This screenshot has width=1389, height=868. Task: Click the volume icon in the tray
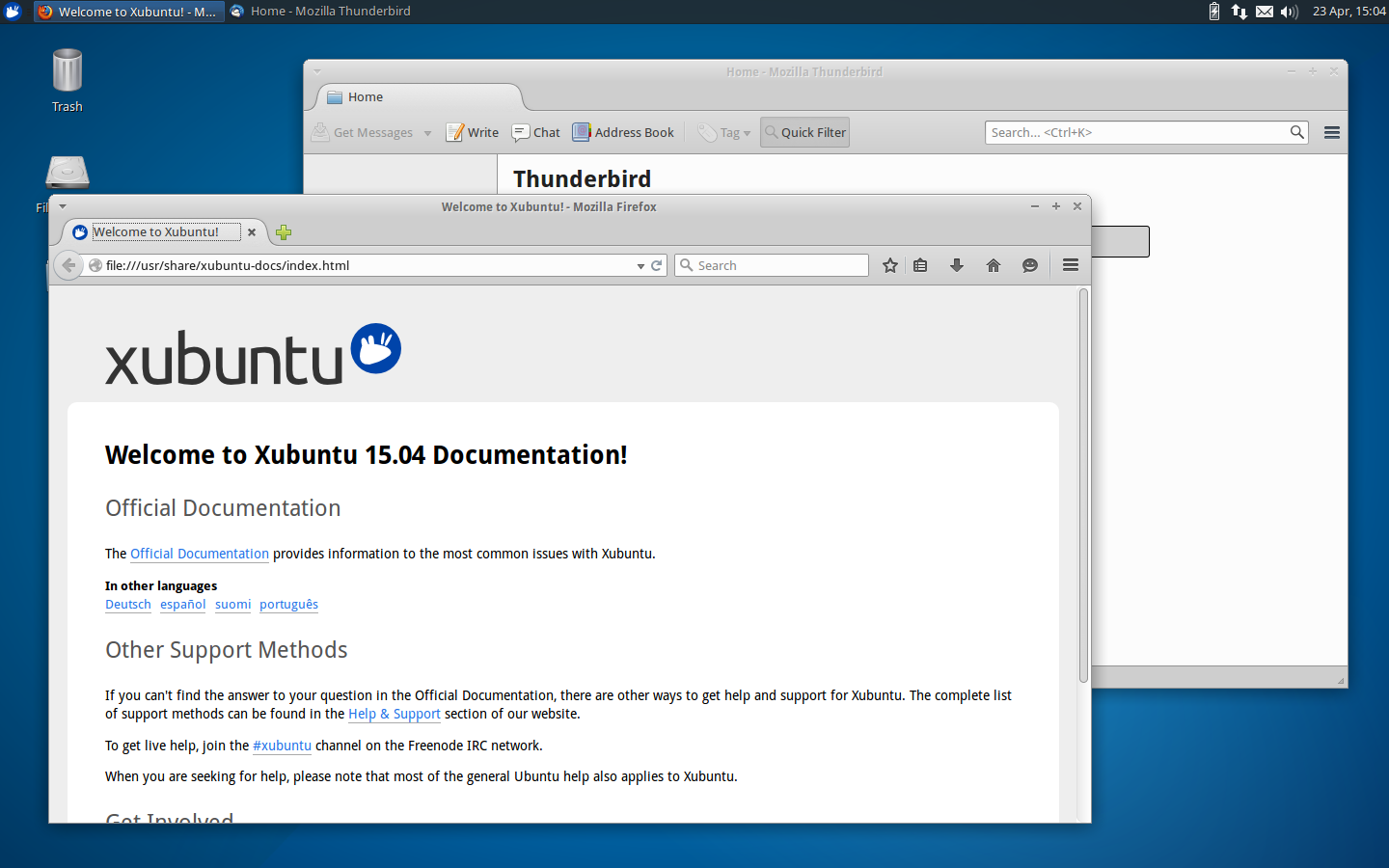click(x=1289, y=12)
